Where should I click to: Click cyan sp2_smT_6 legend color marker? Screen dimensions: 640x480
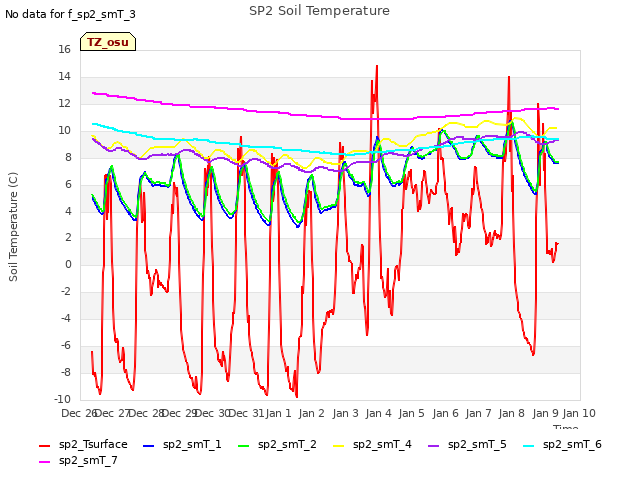529,446
